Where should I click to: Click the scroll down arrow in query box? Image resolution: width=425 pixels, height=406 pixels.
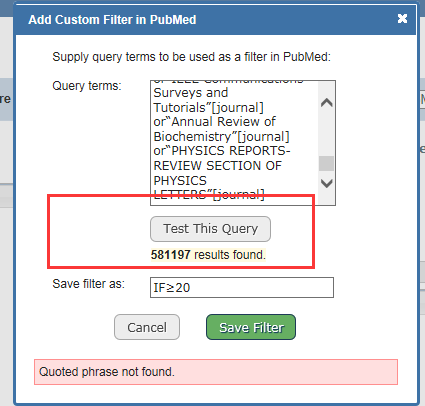point(326,183)
